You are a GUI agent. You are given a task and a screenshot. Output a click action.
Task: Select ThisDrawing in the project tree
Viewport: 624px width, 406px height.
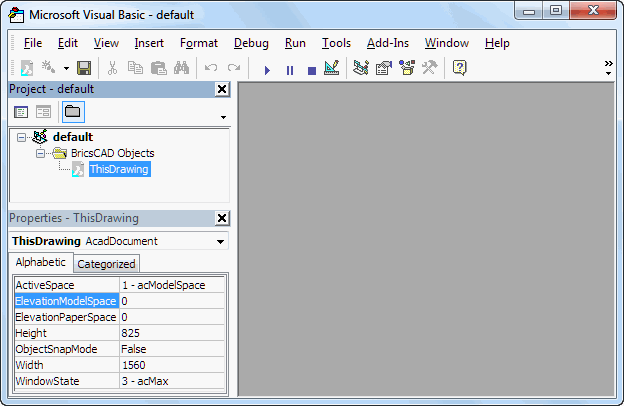119,169
